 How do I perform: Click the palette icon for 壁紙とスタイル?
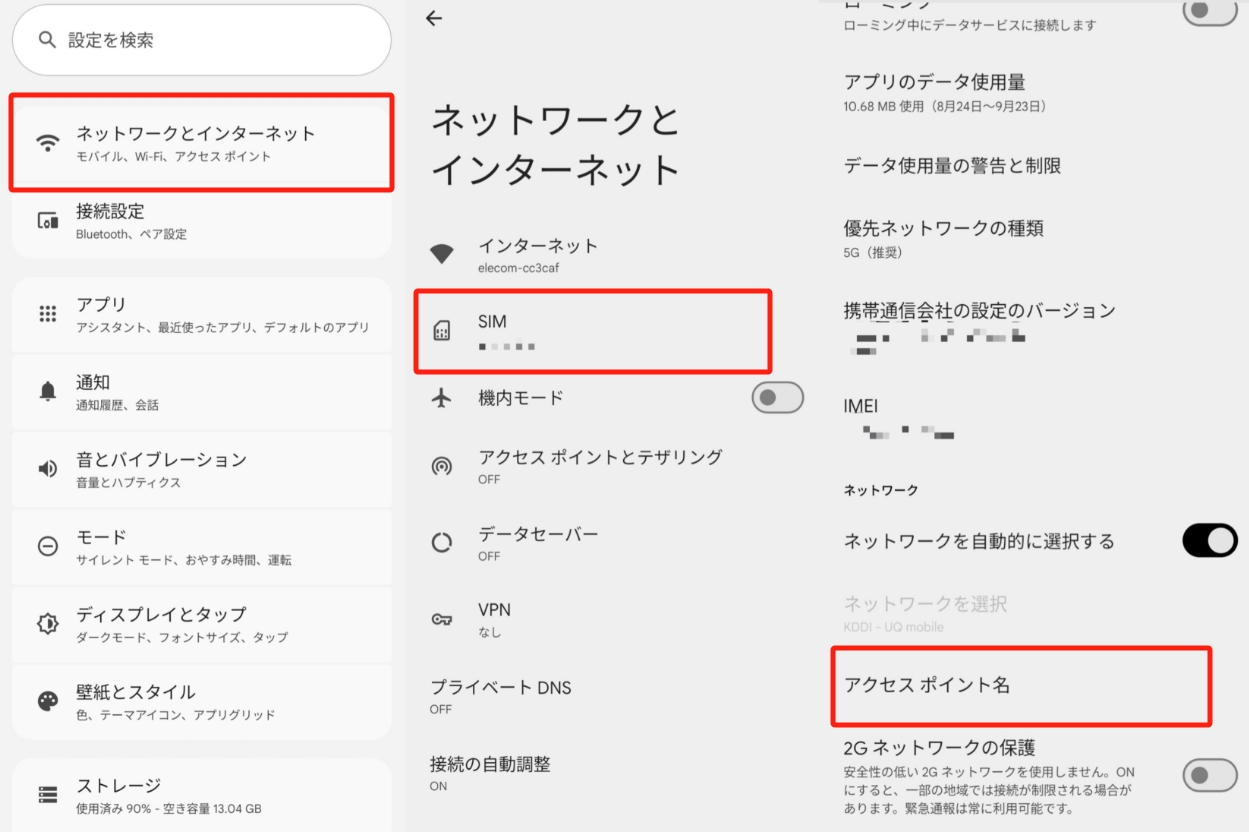pos(47,701)
